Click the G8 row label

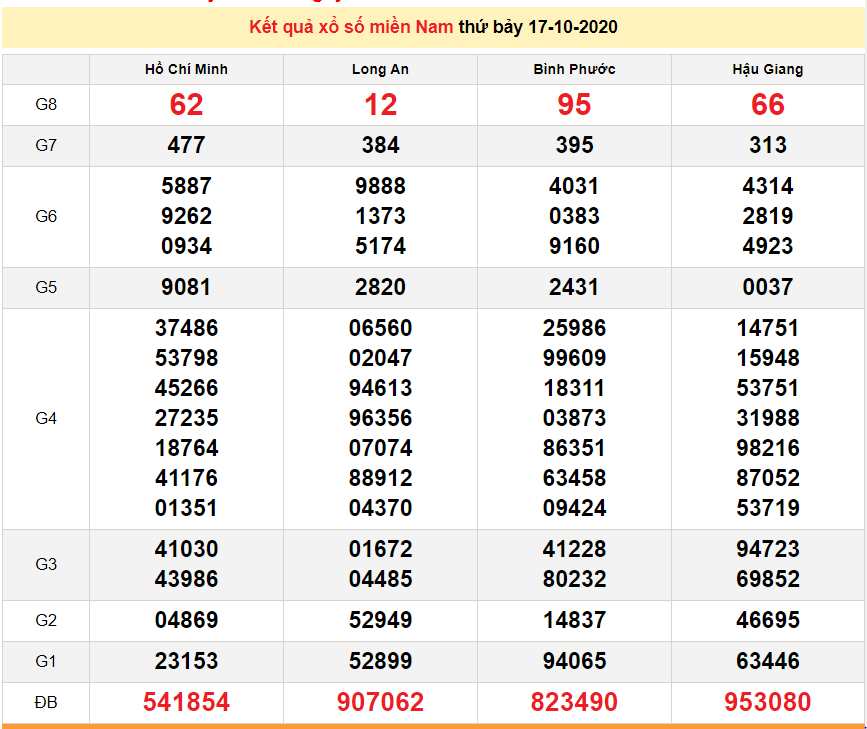[x=46, y=104]
